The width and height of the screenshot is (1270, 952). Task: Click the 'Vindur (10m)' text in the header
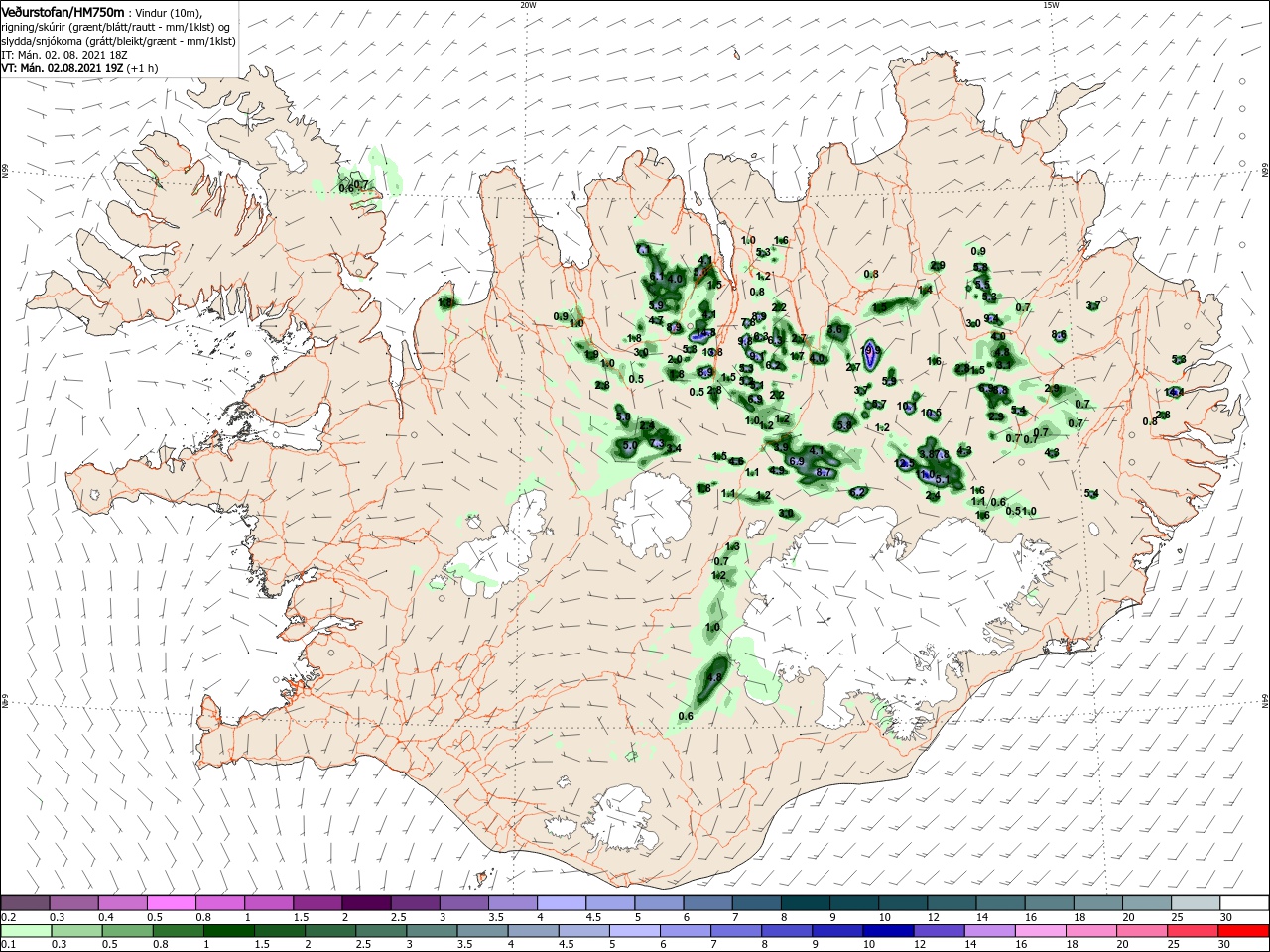click(167, 12)
